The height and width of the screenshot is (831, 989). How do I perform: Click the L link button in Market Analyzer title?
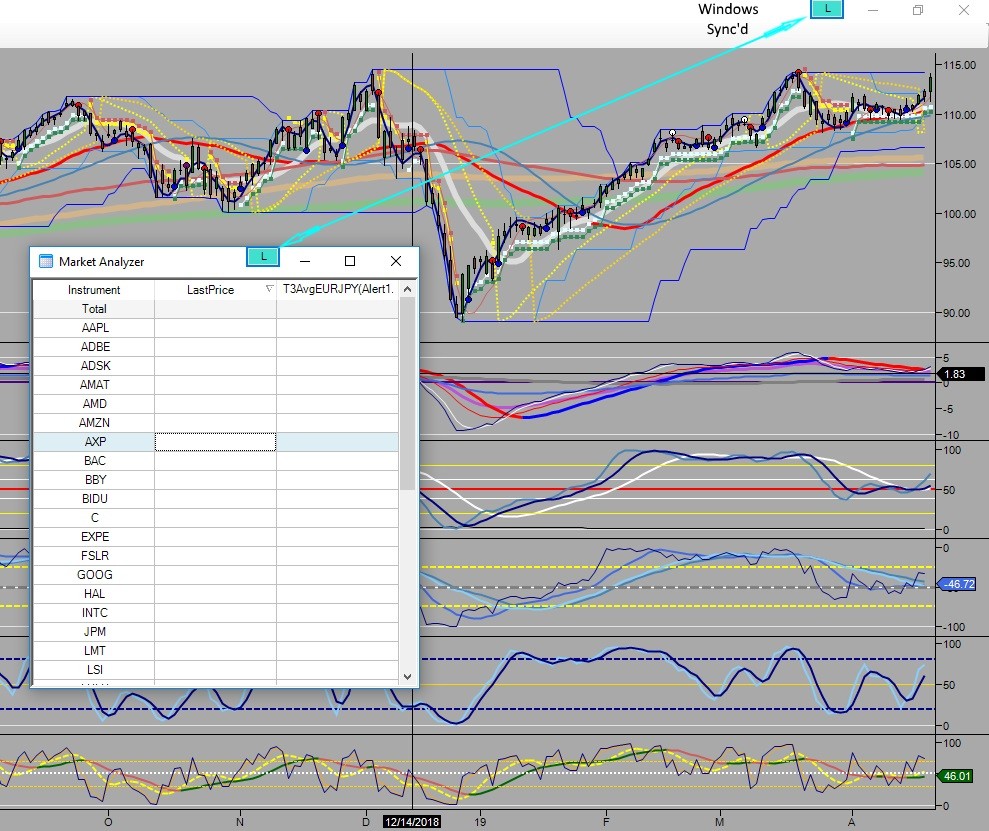tap(262, 257)
